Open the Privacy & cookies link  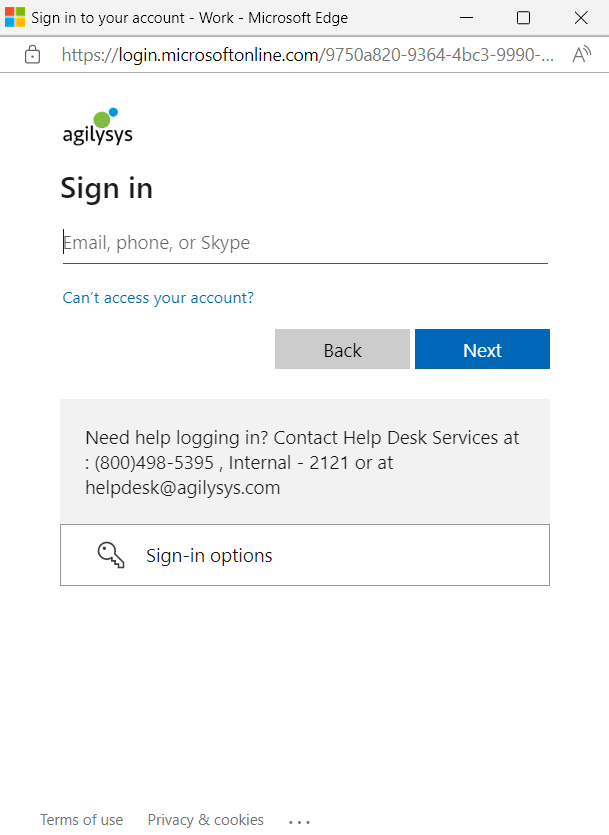click(206, 820)
